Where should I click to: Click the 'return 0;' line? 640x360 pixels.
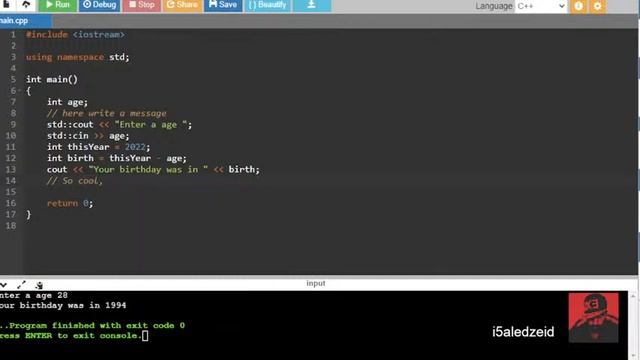click(x=70, y=203)
